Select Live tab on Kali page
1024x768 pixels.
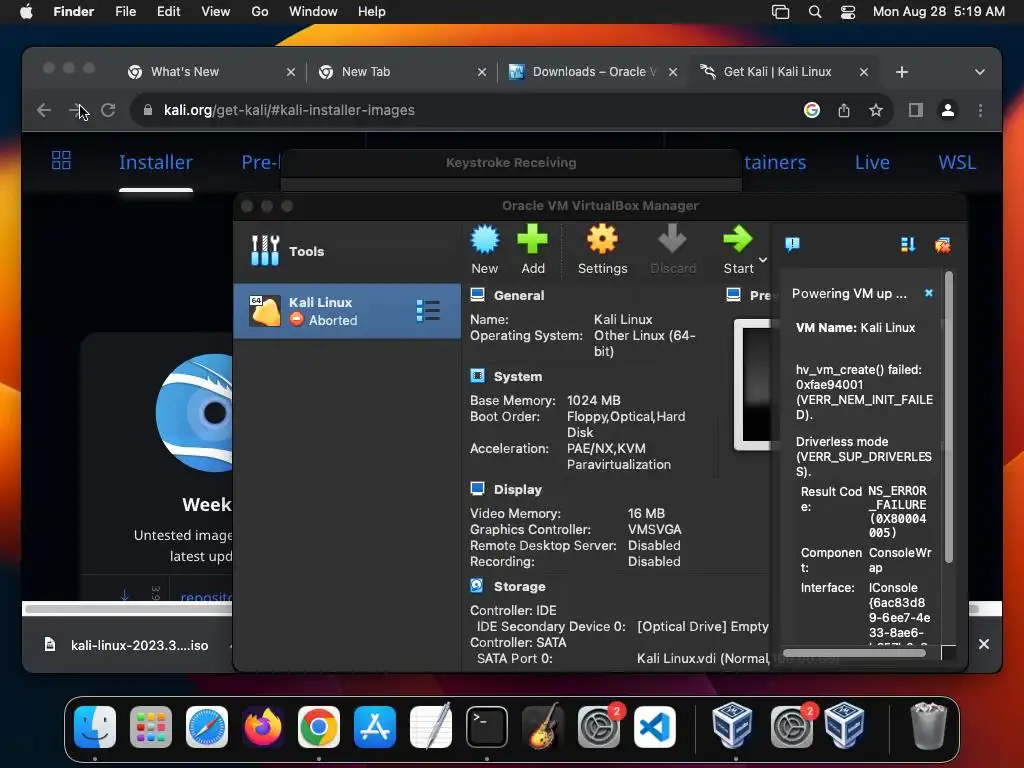(x=872, y=162)
